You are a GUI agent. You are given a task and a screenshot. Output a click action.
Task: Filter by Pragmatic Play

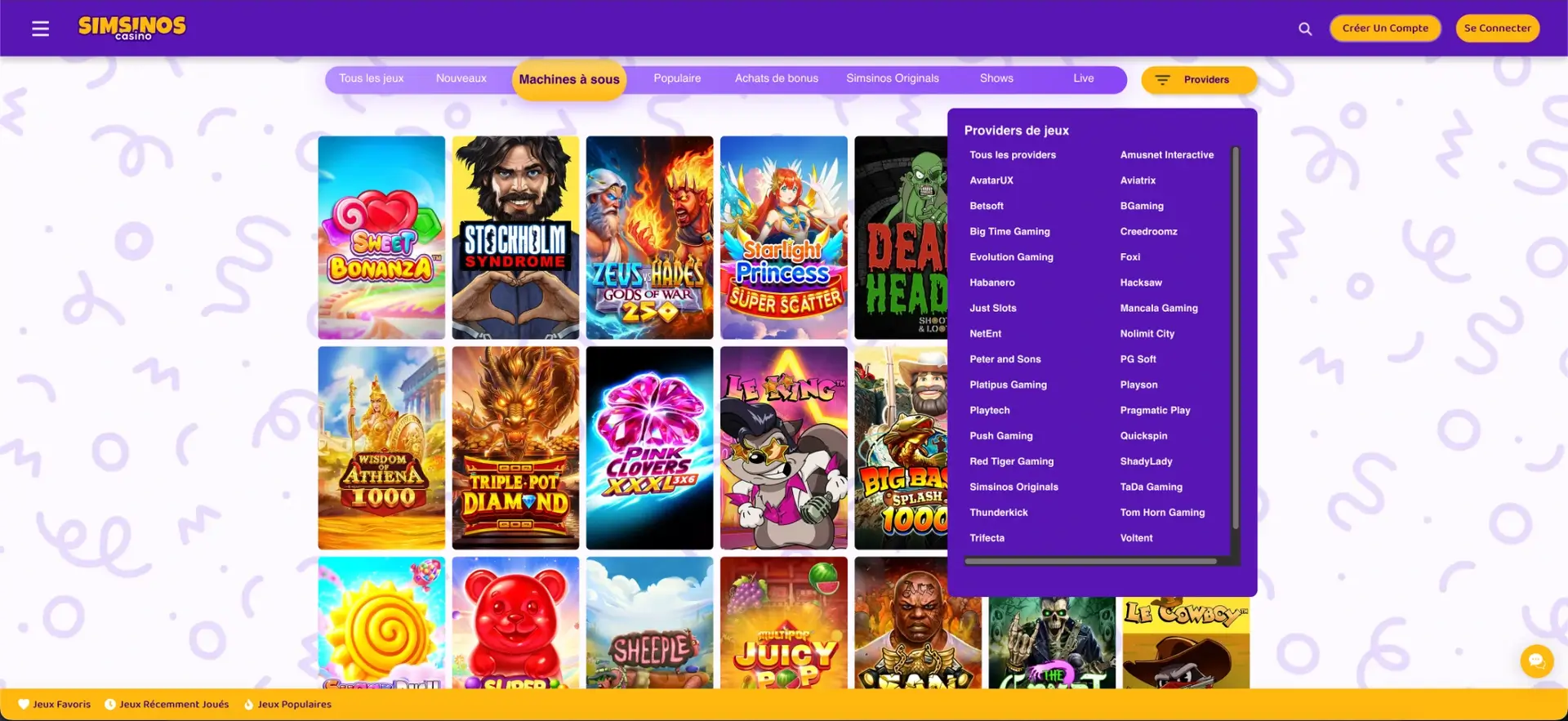[x=1155, y=411]
